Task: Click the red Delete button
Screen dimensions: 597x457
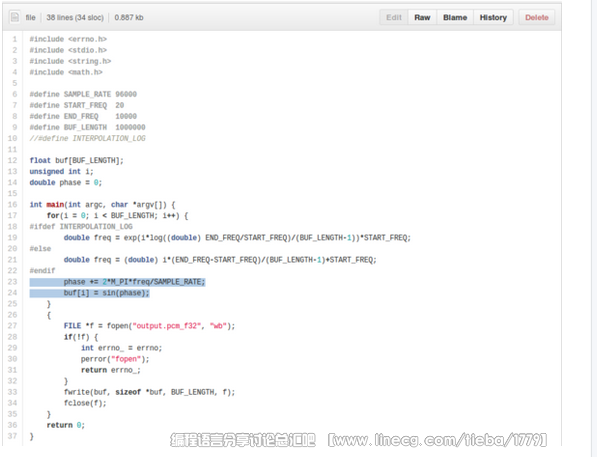Action: (x=536, y=18)
